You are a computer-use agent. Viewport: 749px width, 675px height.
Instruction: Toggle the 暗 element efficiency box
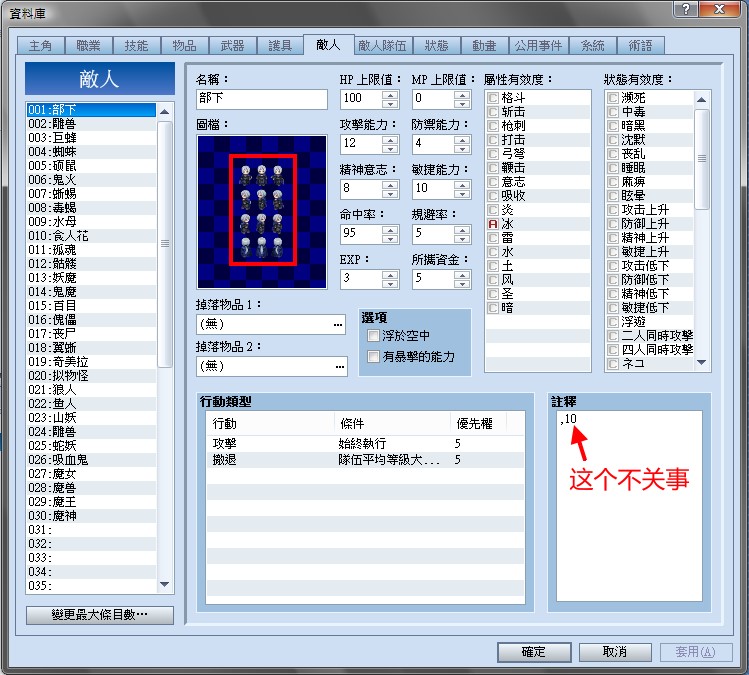(x=493, y=308)
